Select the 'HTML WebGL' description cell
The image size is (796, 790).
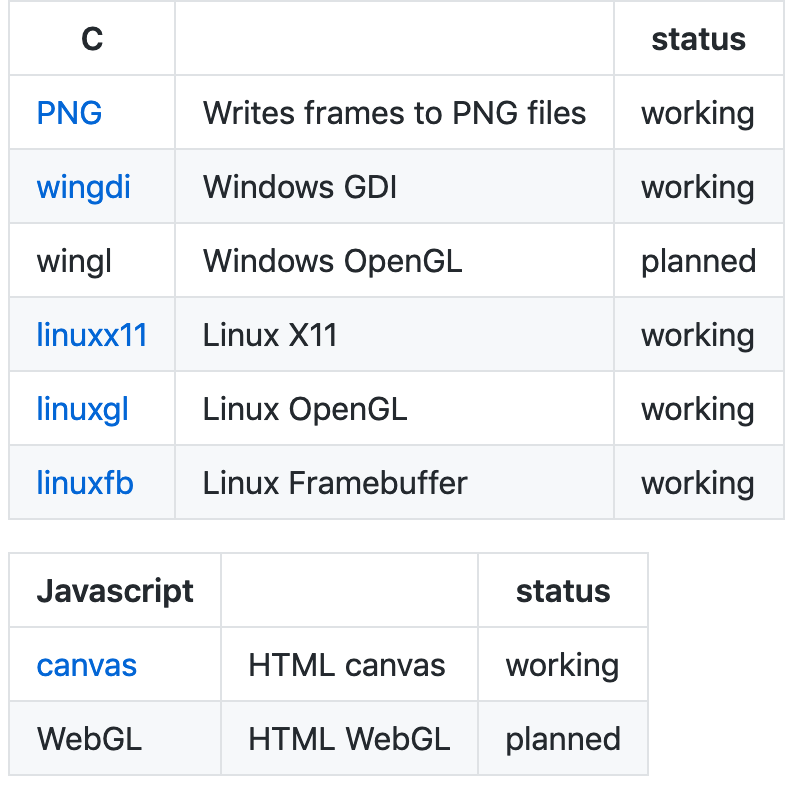[x=349, y=739]
